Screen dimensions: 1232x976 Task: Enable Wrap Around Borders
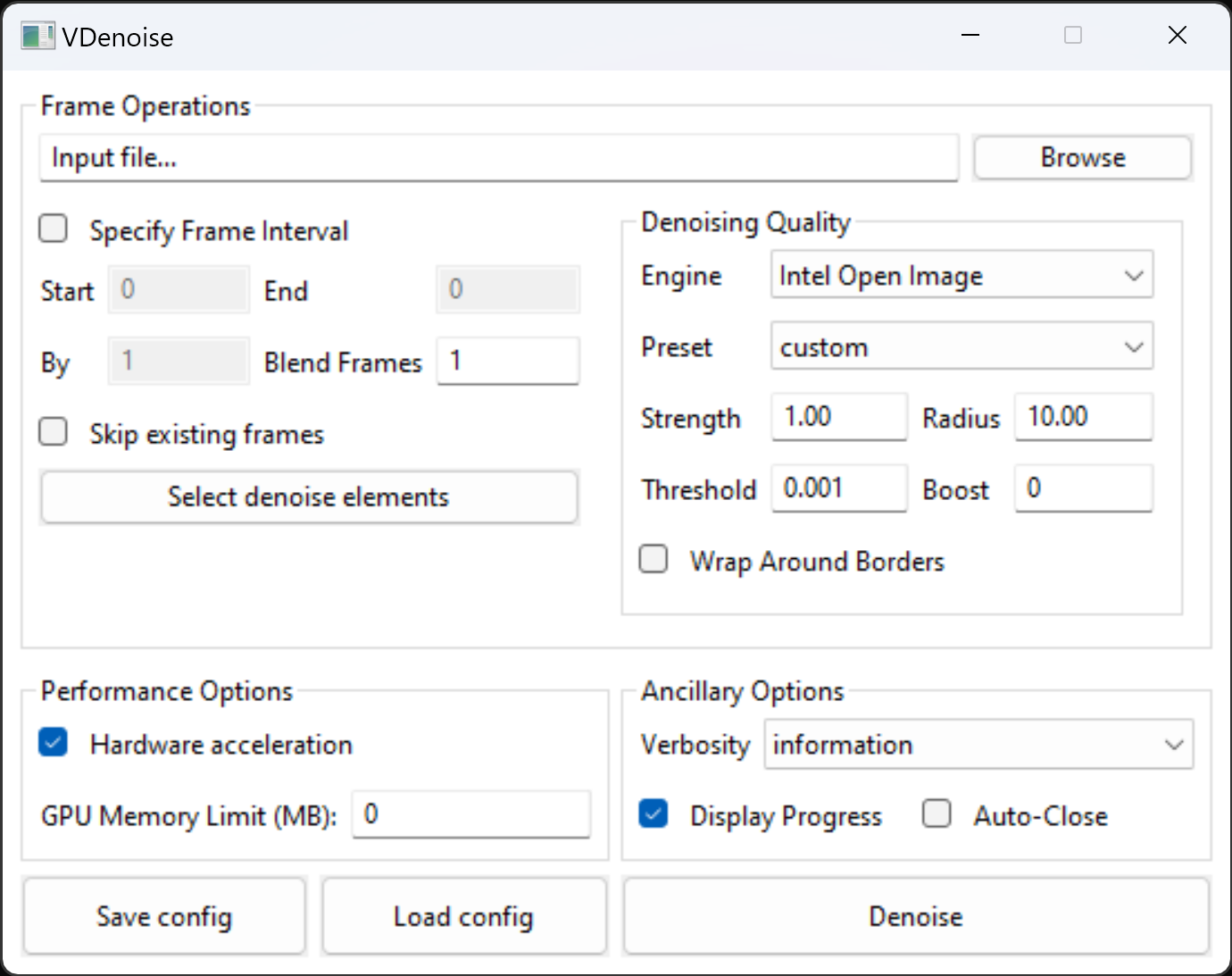tap(653, 559)
